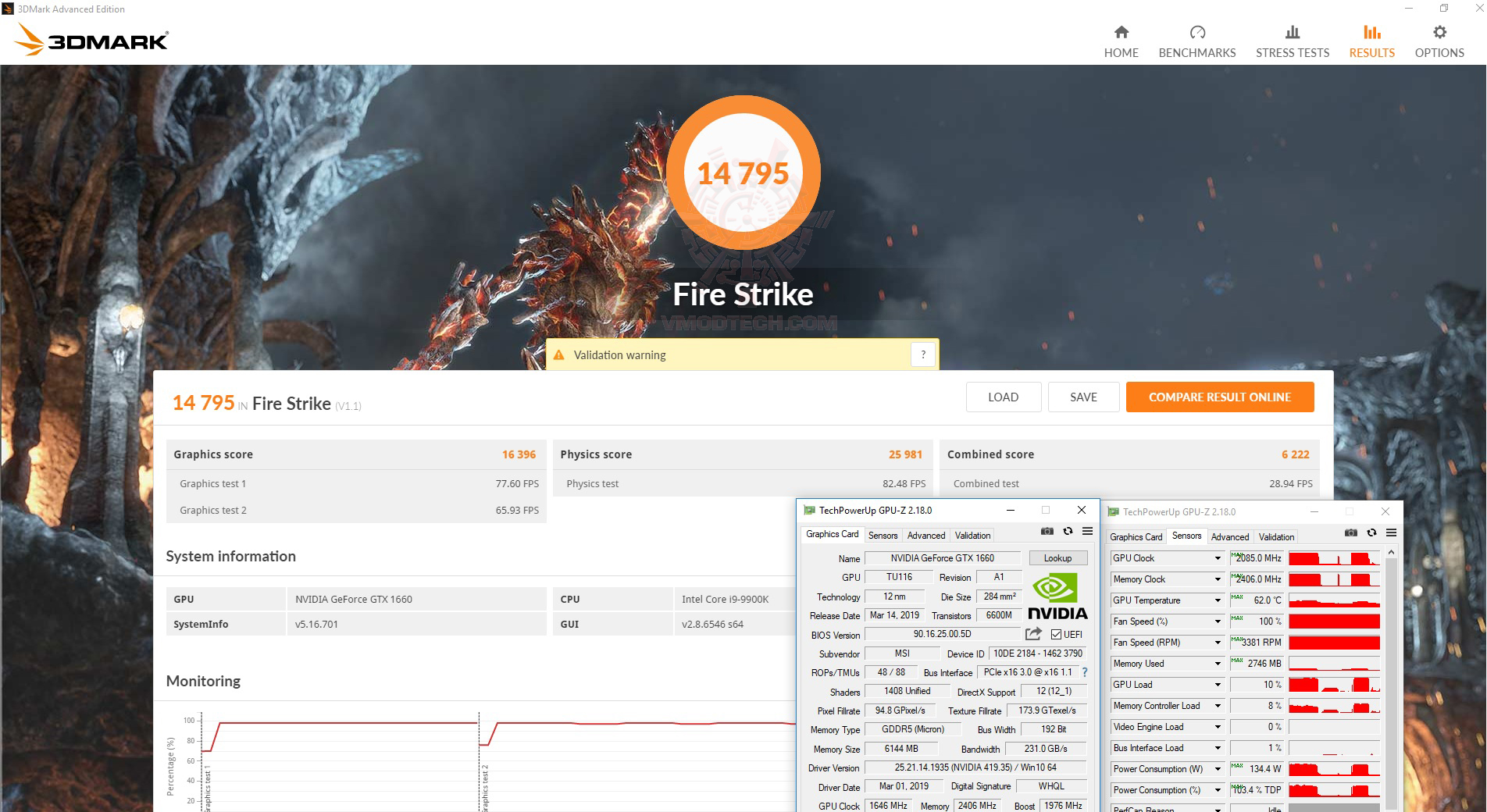Viewport: 1487px width, 812px height.
Task: Open the GPU-Z hamburger menu
Action: 1086,531
